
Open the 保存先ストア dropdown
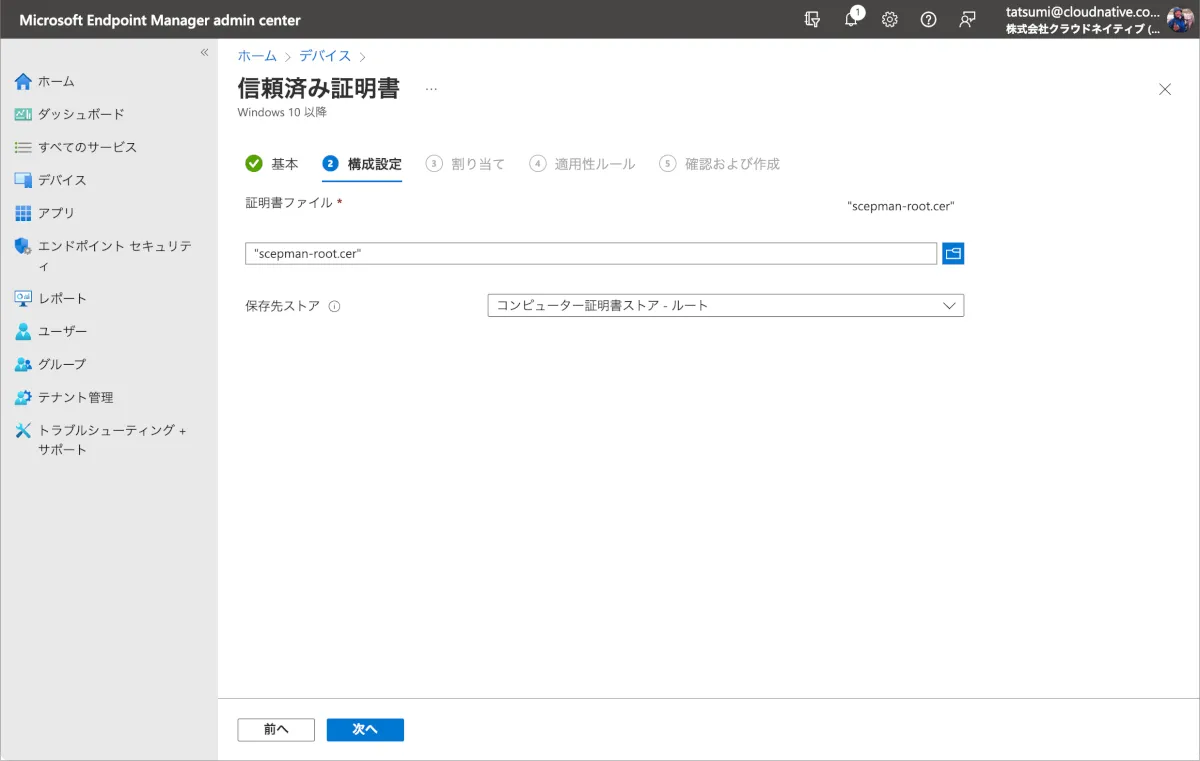click(x=725, y=306)
